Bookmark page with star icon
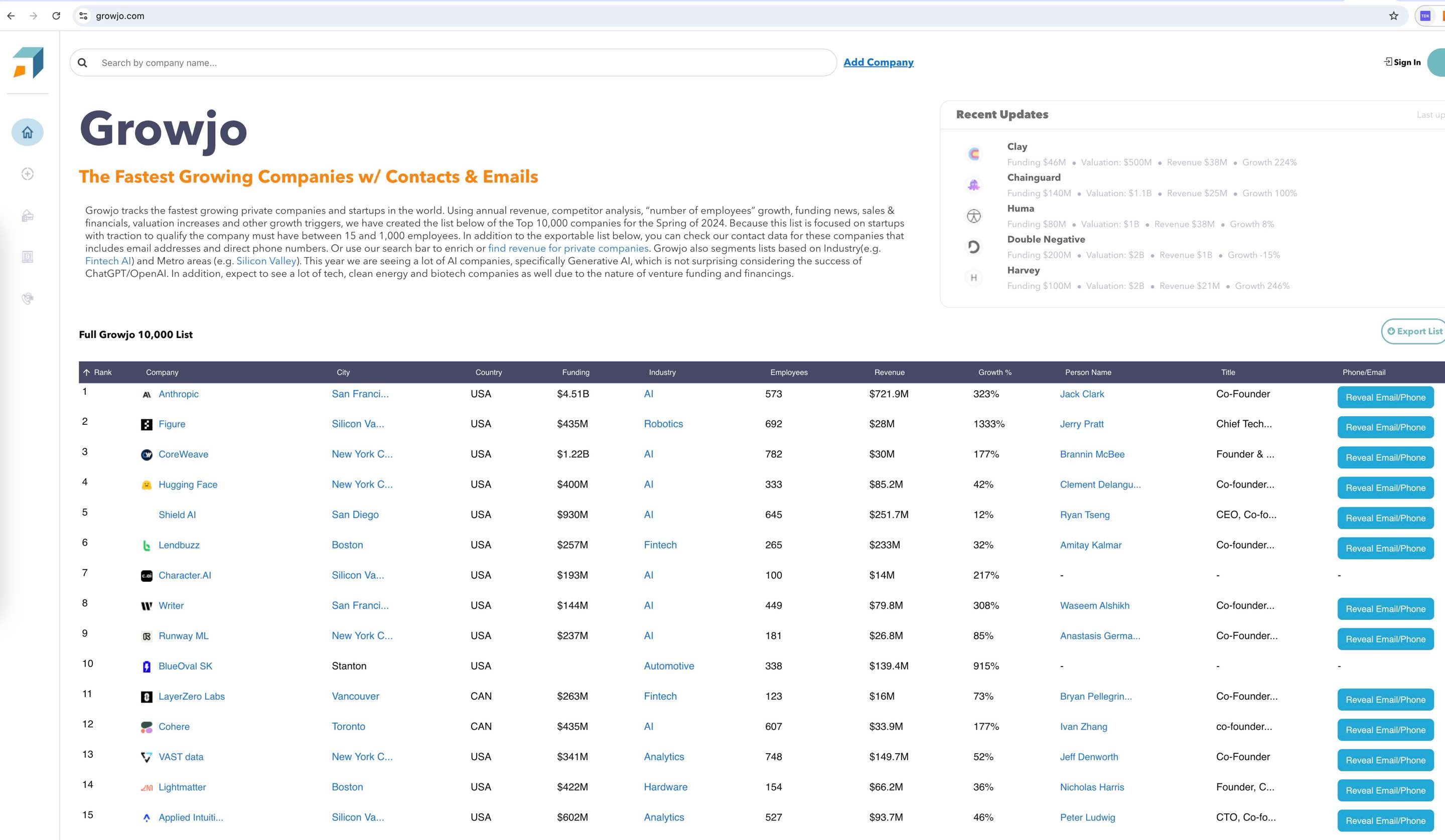Viewport: 1445px width, 840px height. click(1393, 16)
